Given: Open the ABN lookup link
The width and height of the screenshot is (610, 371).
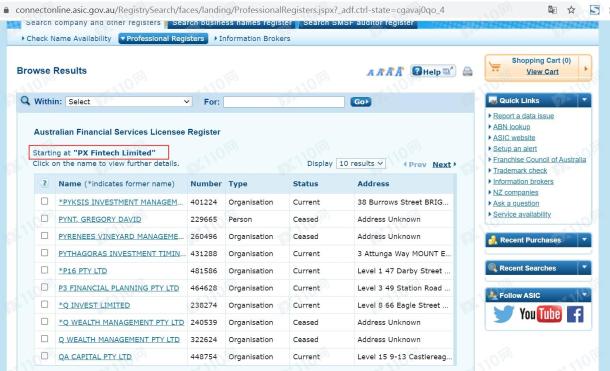Looking at the screenshot, I should (x=511, y=126).
